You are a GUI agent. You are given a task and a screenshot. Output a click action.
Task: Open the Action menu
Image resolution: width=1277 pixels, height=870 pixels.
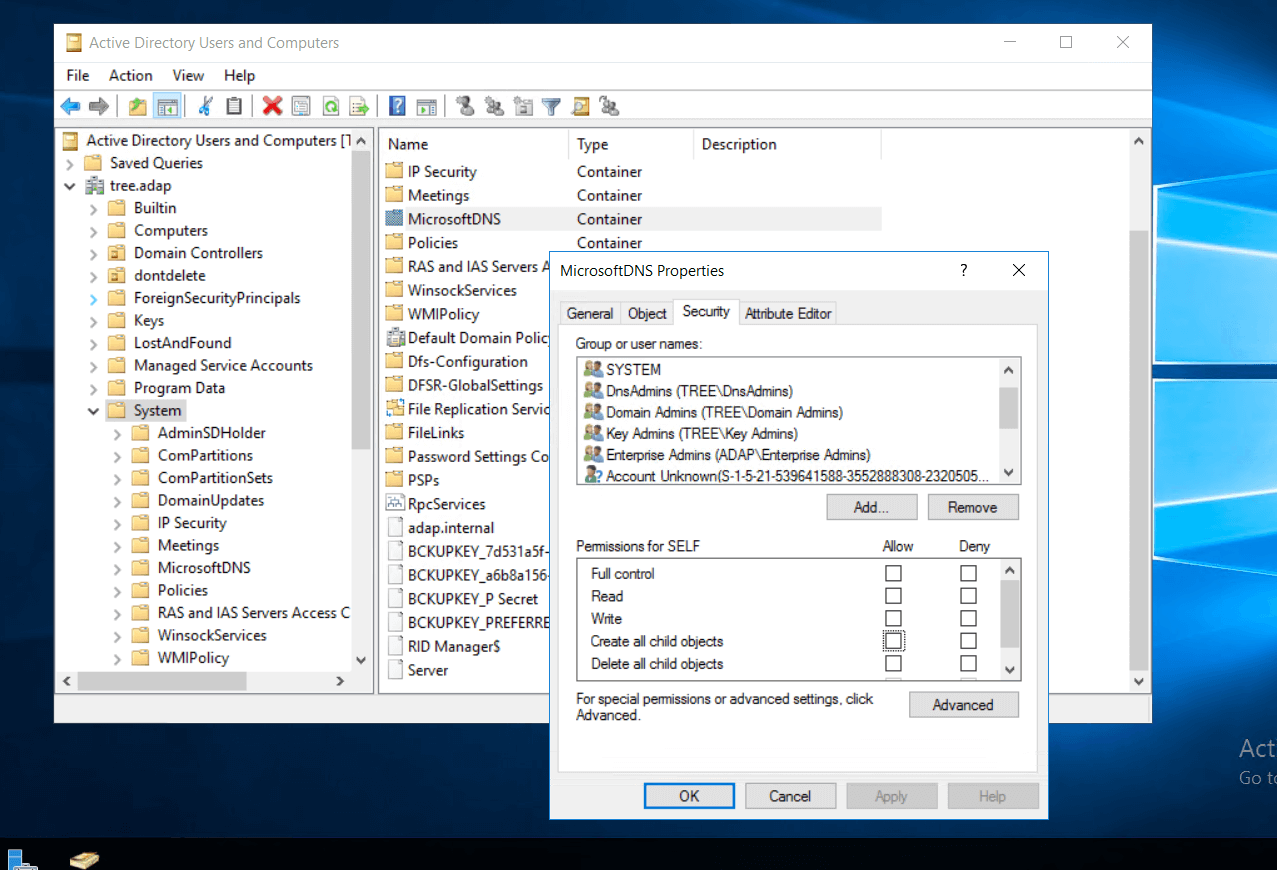point(130,76)
